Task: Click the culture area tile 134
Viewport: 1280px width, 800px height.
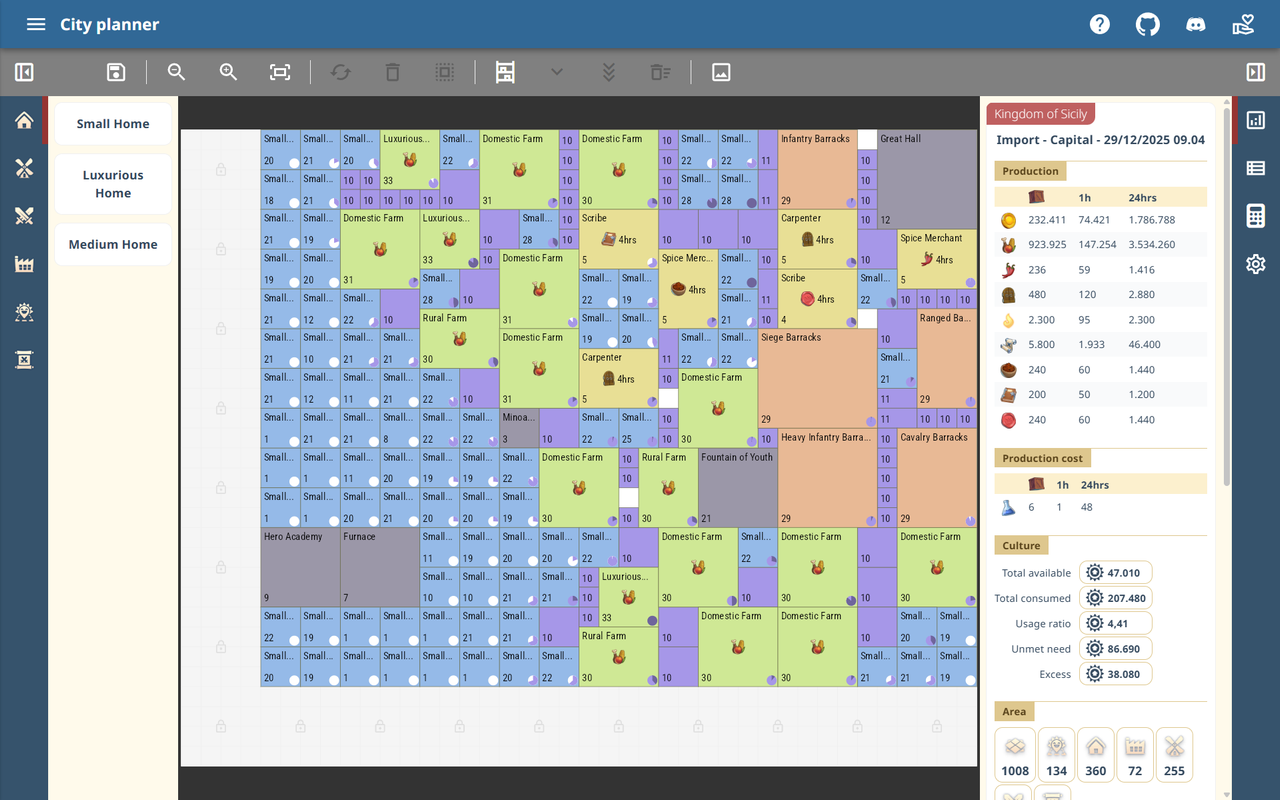Action: (x=1056, y=755)
